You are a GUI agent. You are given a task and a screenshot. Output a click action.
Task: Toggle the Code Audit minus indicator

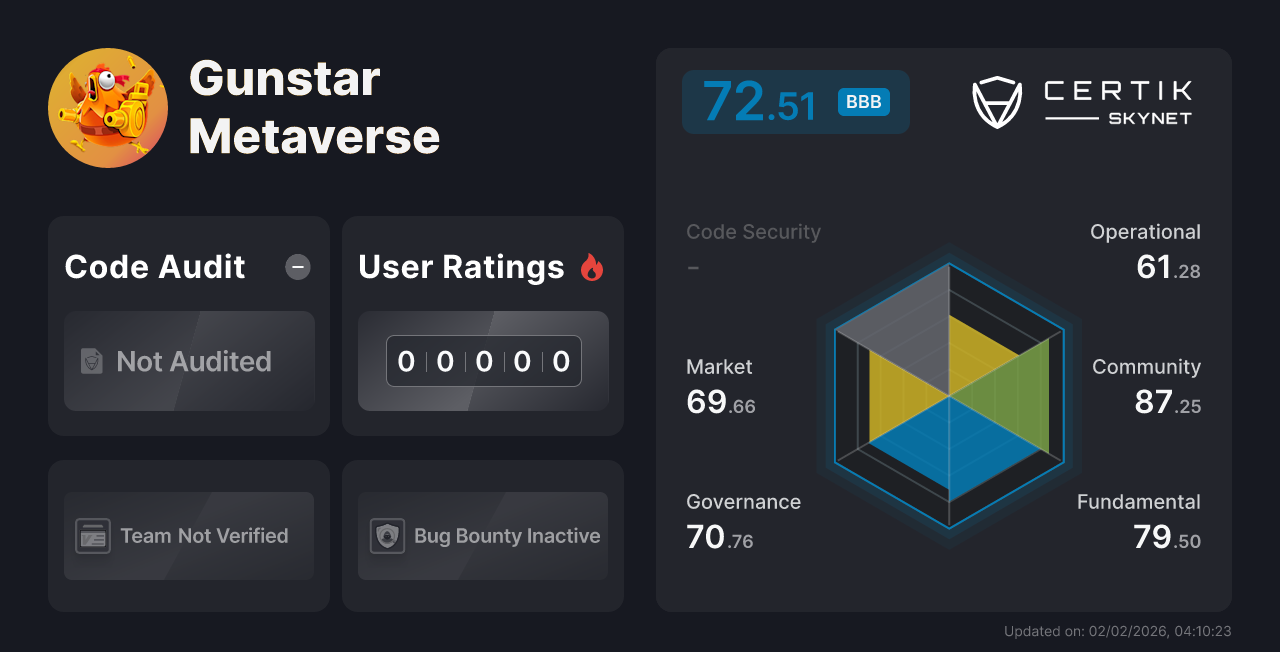(x=297, y=267)
